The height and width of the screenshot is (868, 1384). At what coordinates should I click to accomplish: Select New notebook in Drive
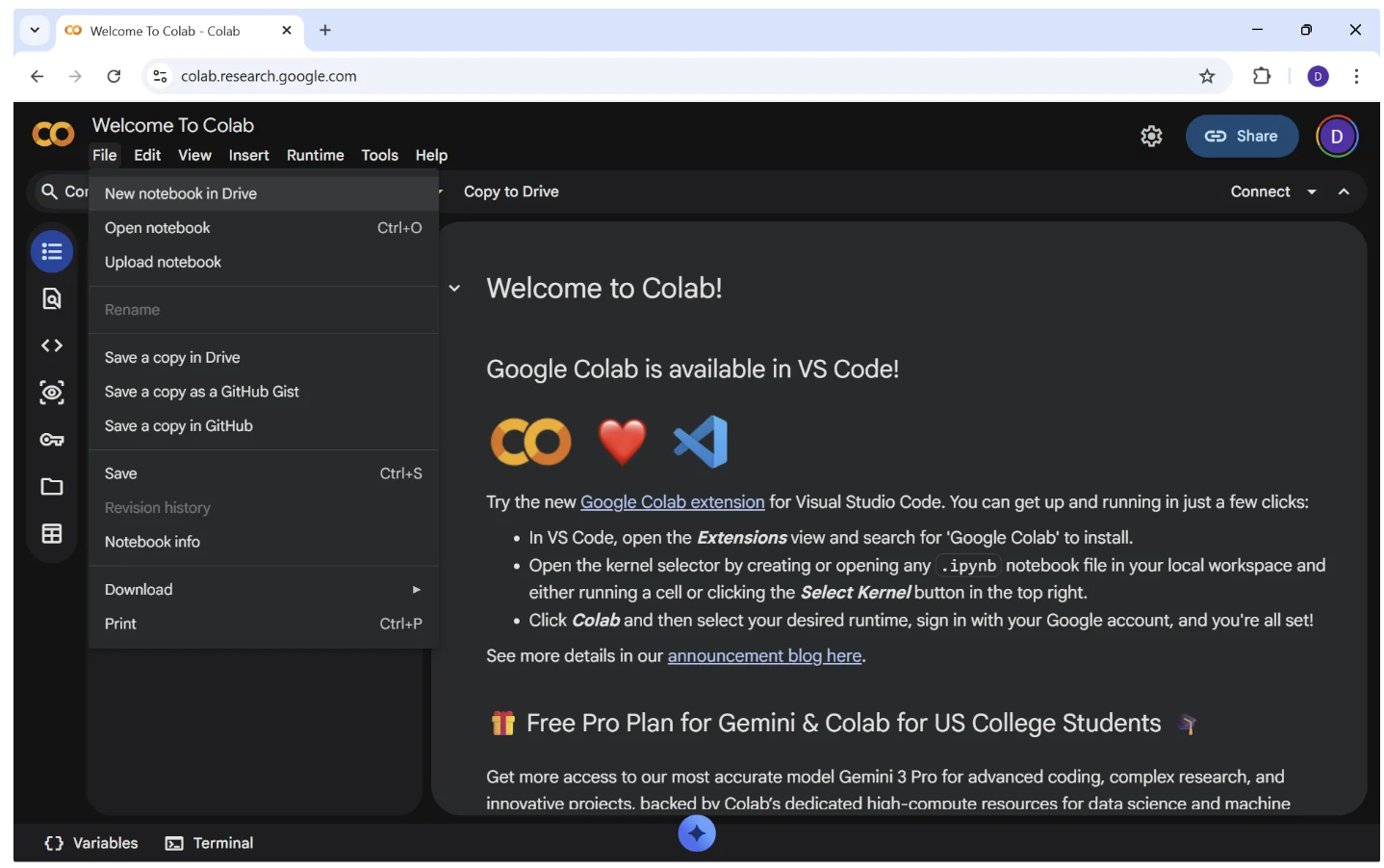tap(263, 193)
